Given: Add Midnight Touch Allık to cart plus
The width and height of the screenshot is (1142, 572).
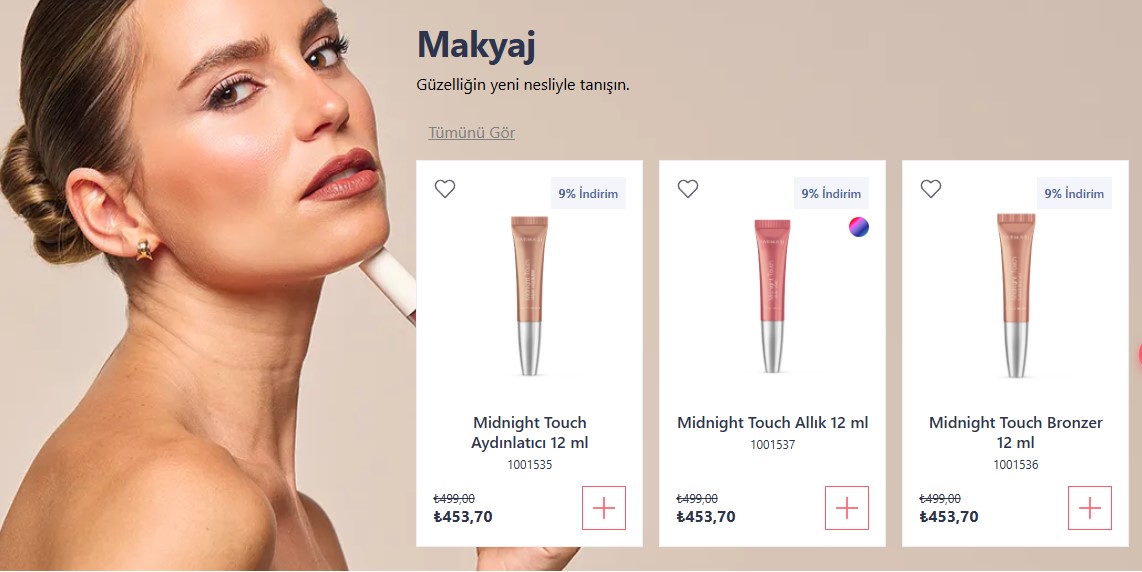Looking at the screenshot, I should pos(847,508).
